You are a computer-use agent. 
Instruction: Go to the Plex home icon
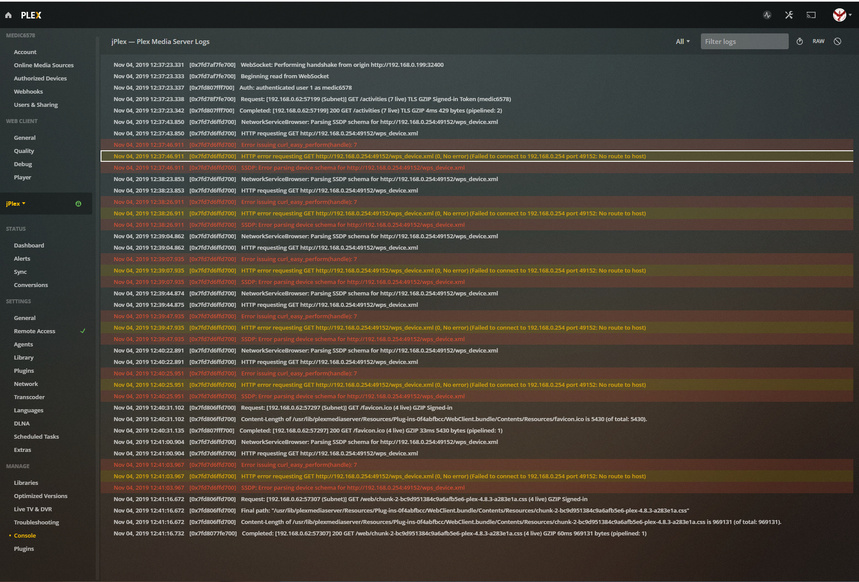(x=8, y=15)
